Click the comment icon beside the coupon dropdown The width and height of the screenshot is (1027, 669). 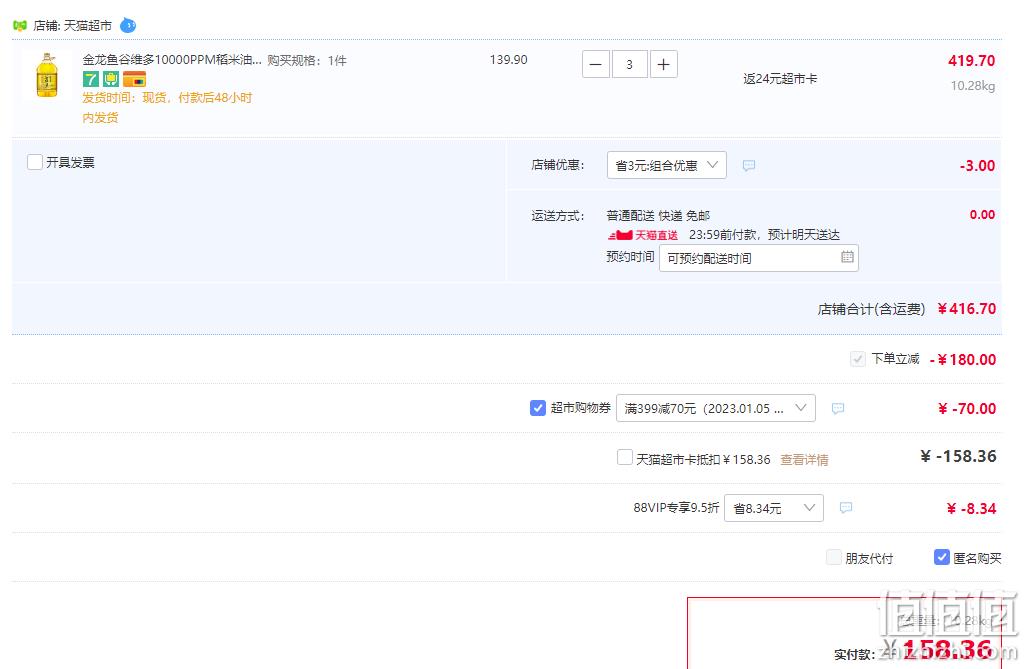838,408
